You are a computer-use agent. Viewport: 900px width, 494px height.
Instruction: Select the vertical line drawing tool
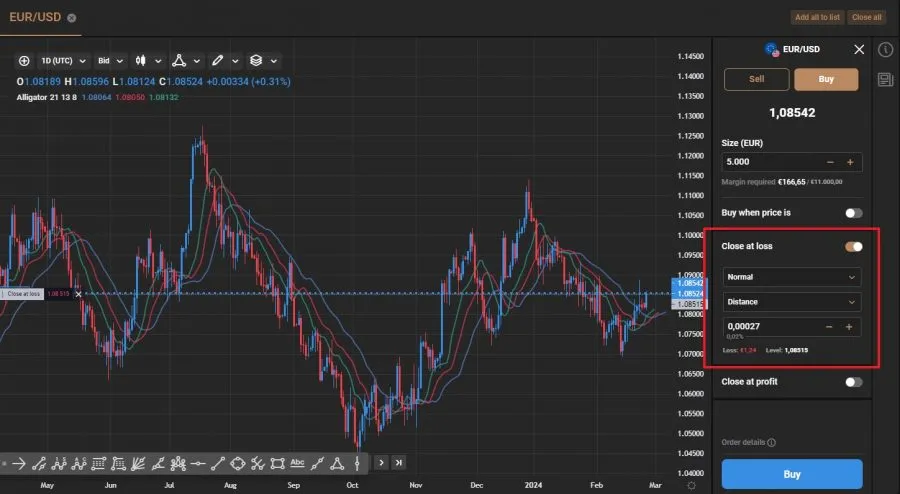(x=357, y=463)
